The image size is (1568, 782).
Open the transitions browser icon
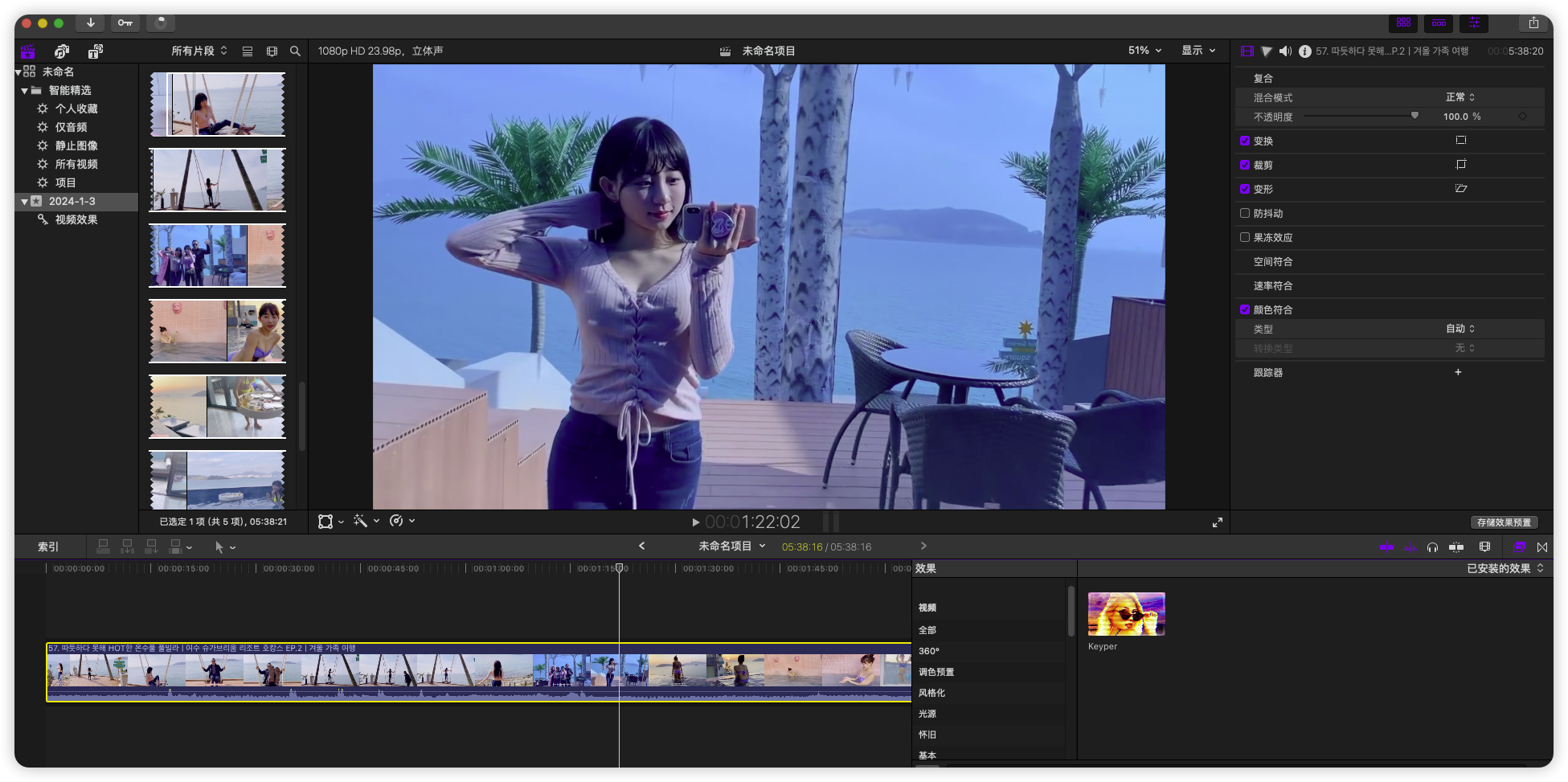tap(1541, 547)
